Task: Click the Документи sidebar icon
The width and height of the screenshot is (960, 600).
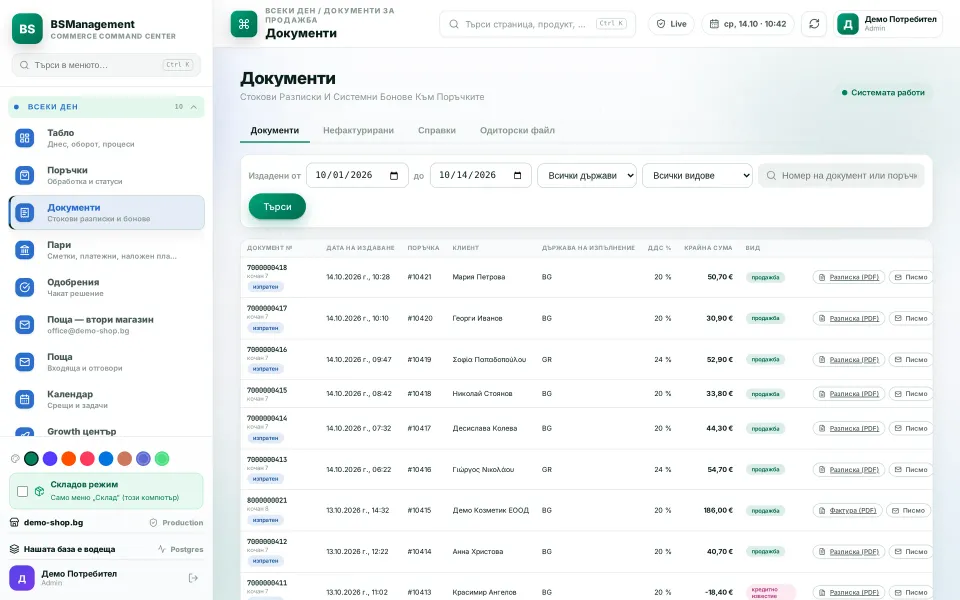Action: pos(24,212)
